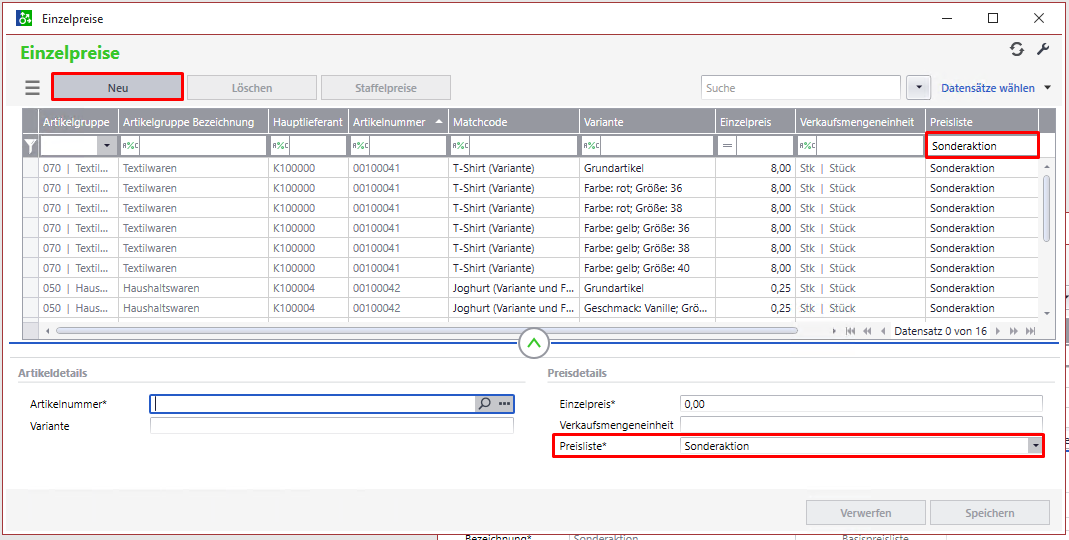Click the Artikelnummer ellipsis button
Screen dimensions: 1069x540
coord(504,404)
